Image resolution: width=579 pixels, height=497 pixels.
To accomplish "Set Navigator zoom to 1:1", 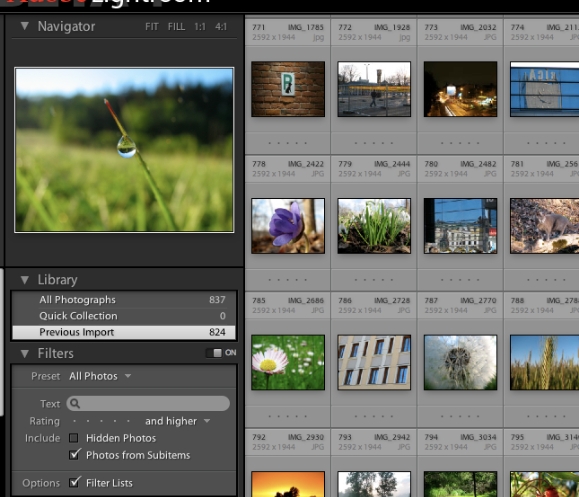I will (200, 27).
